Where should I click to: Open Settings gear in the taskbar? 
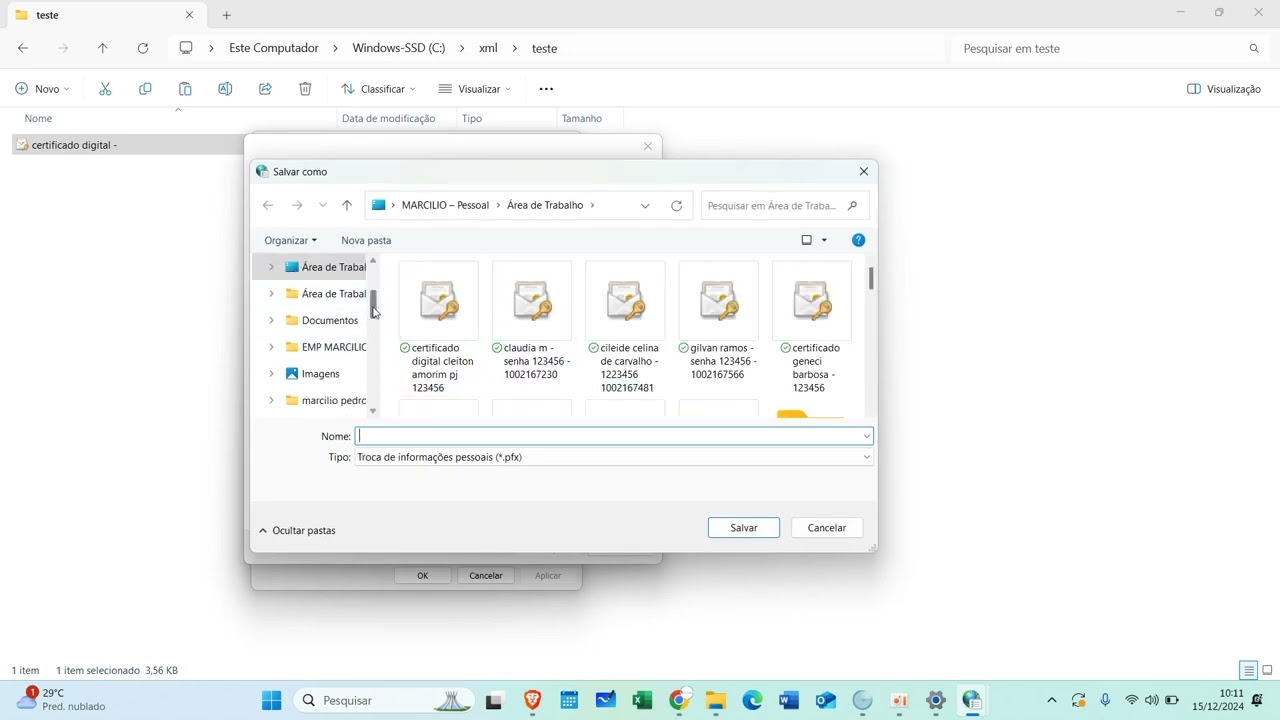click(x=935, y=700)
